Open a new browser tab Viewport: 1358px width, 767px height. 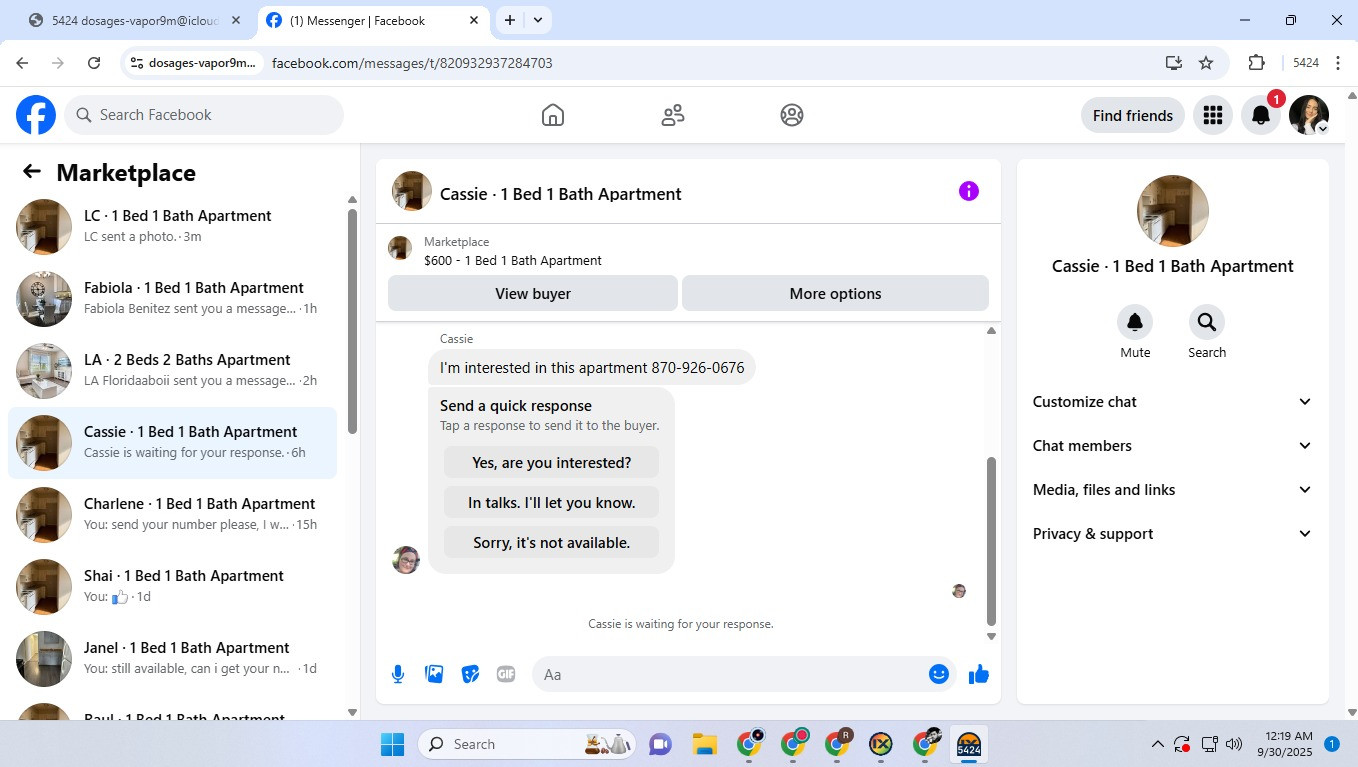[x=510, y=20]
